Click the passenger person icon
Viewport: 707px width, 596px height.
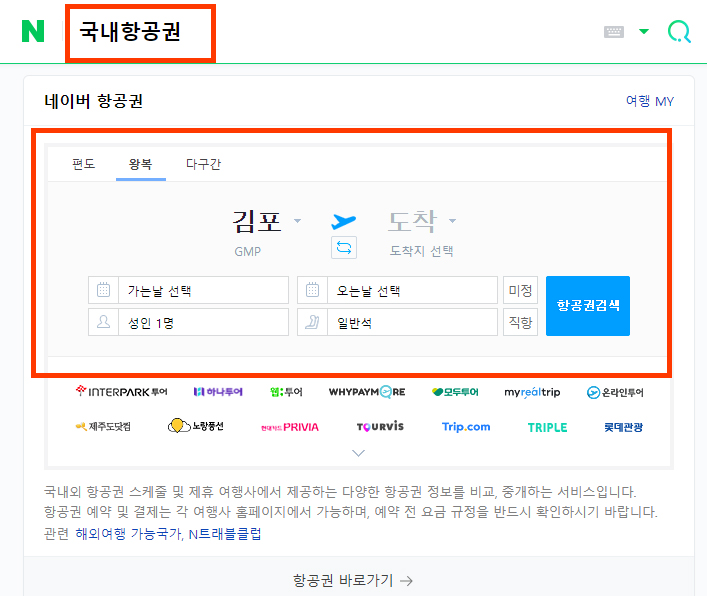[x=103, y=322]
